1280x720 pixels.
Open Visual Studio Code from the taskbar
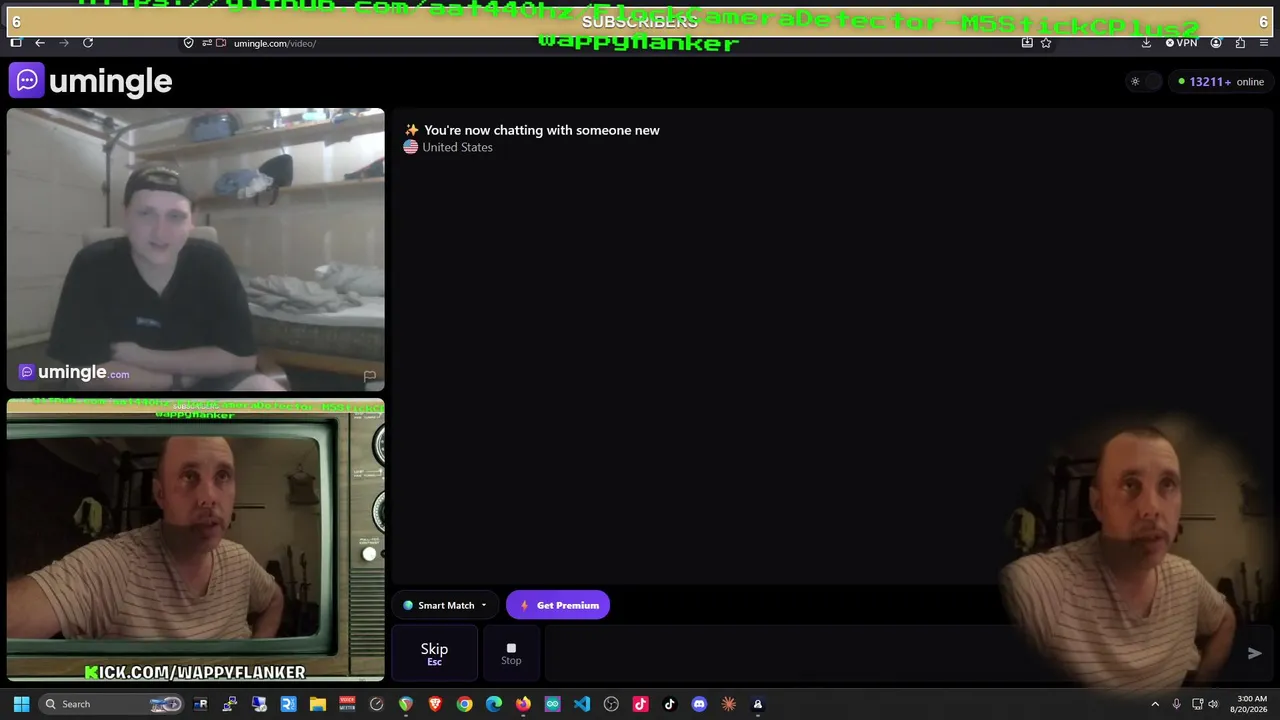(x=582, y=704)
